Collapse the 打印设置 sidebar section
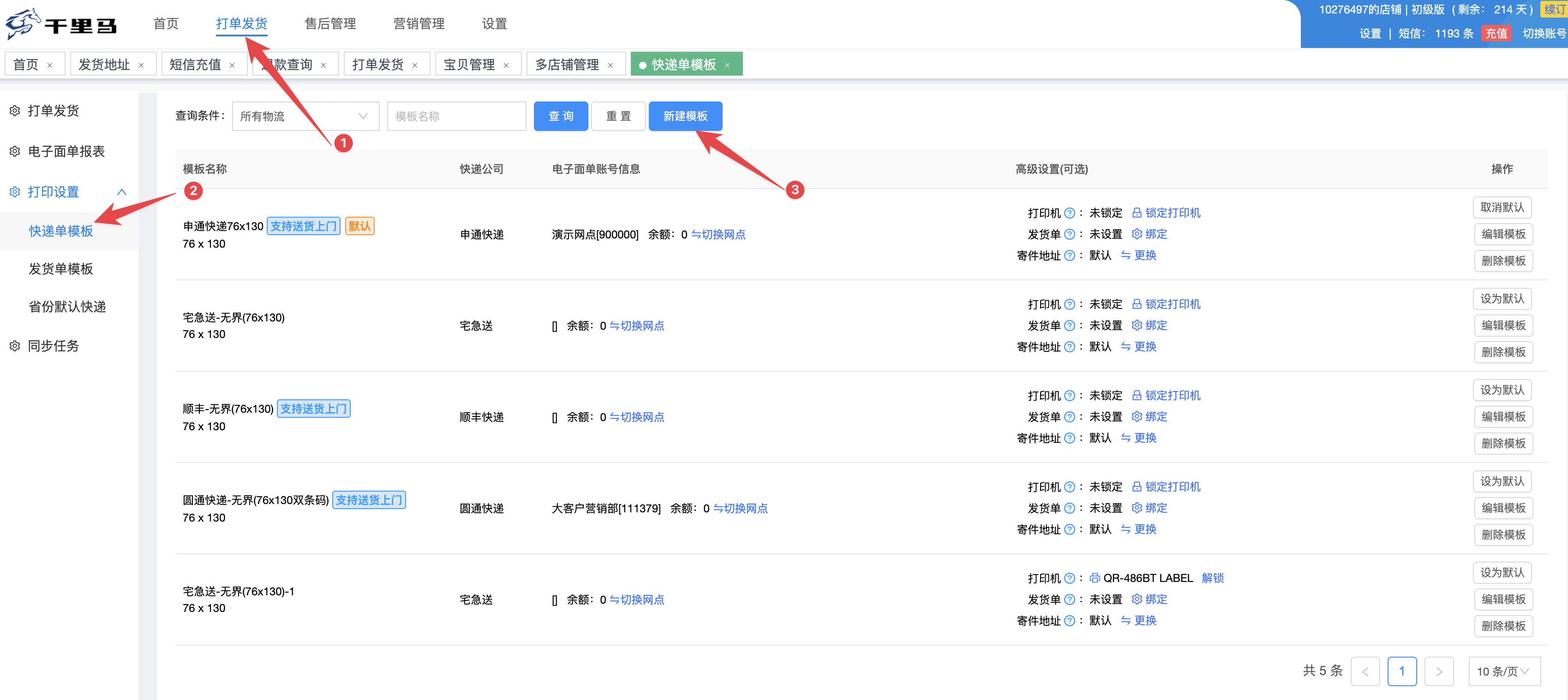This screenshot has height=700, width=1568. point(122,192)
